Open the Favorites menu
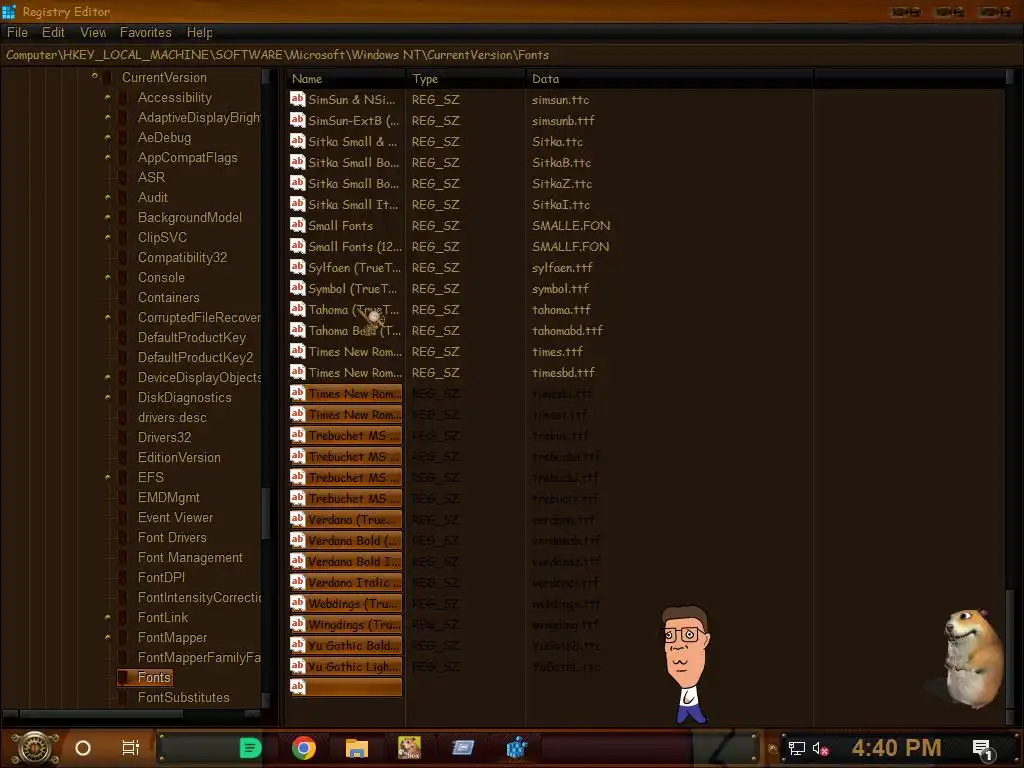The image size is (1024, 768). pyautogui.click(x=146, y=33)
